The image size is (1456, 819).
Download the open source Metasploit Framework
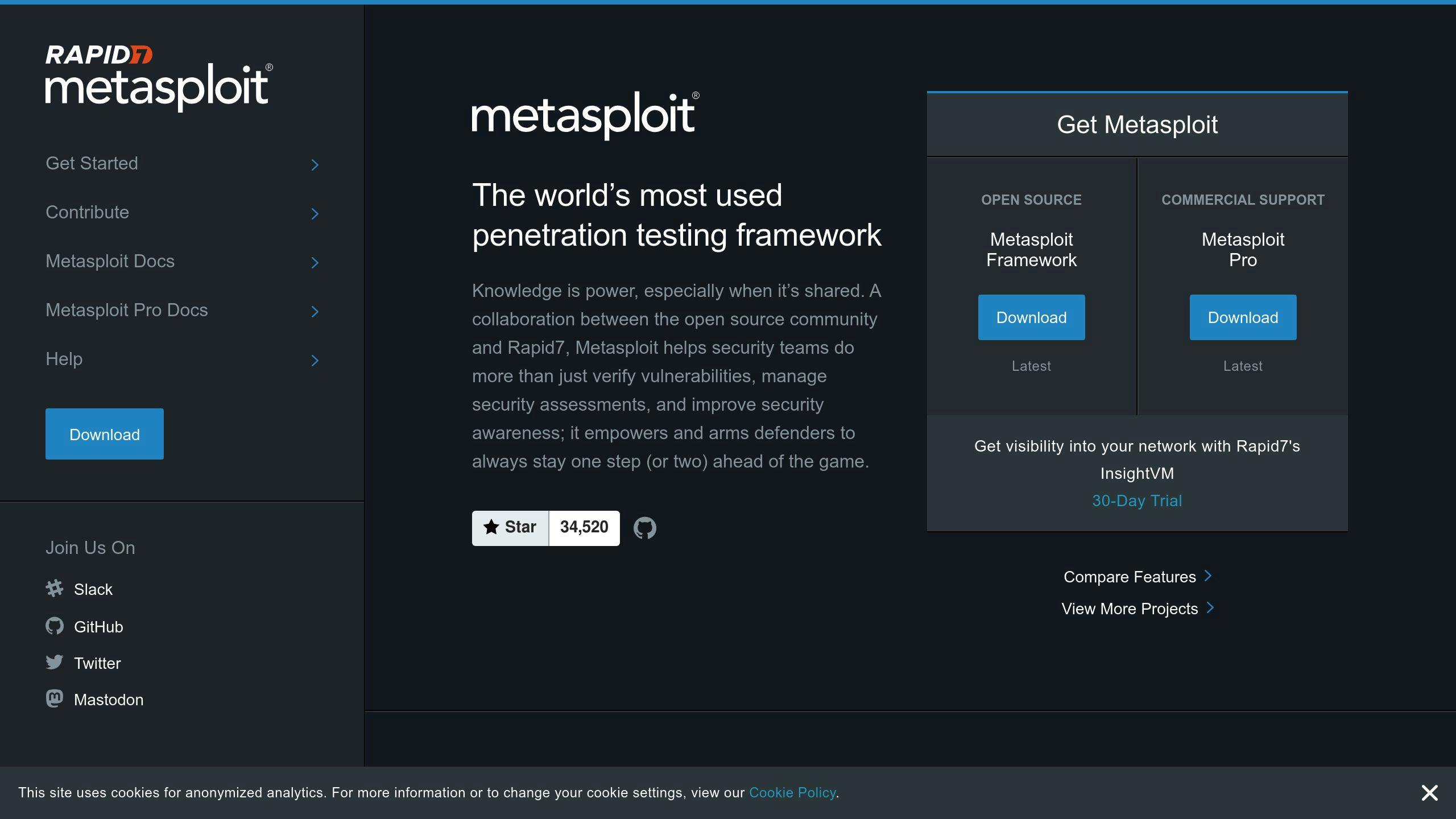click(x=1031, y=317)
